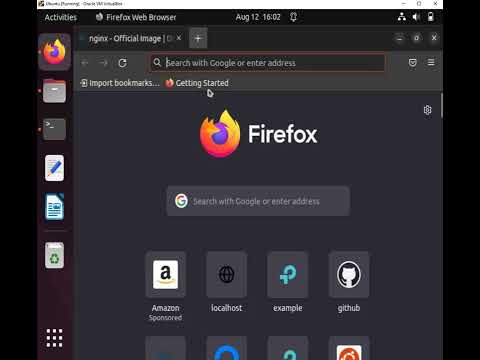
Task: Open the Trash from the dock
Action: click(54, 255)
